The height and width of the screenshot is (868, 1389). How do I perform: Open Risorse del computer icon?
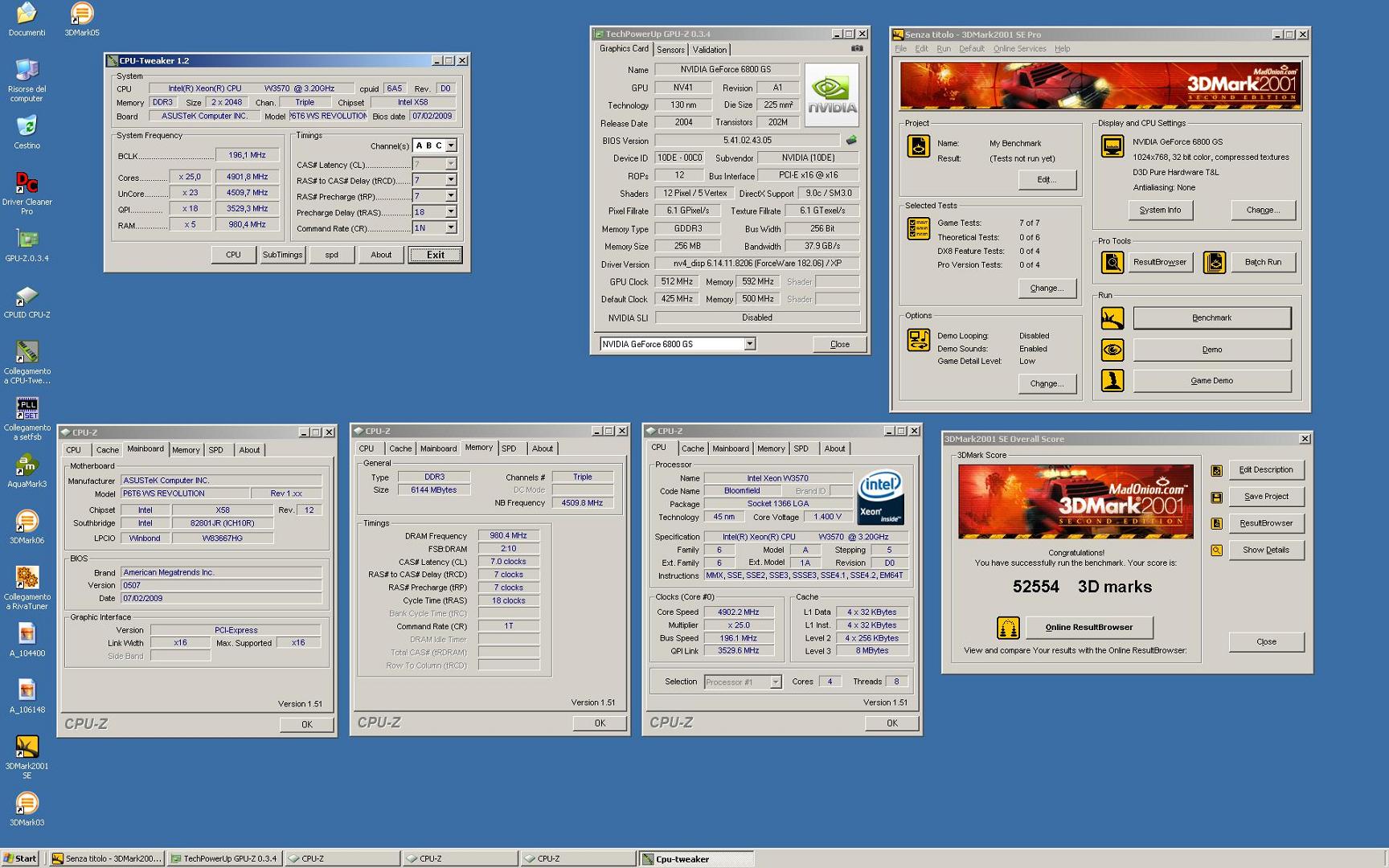[x=27, y=80]
